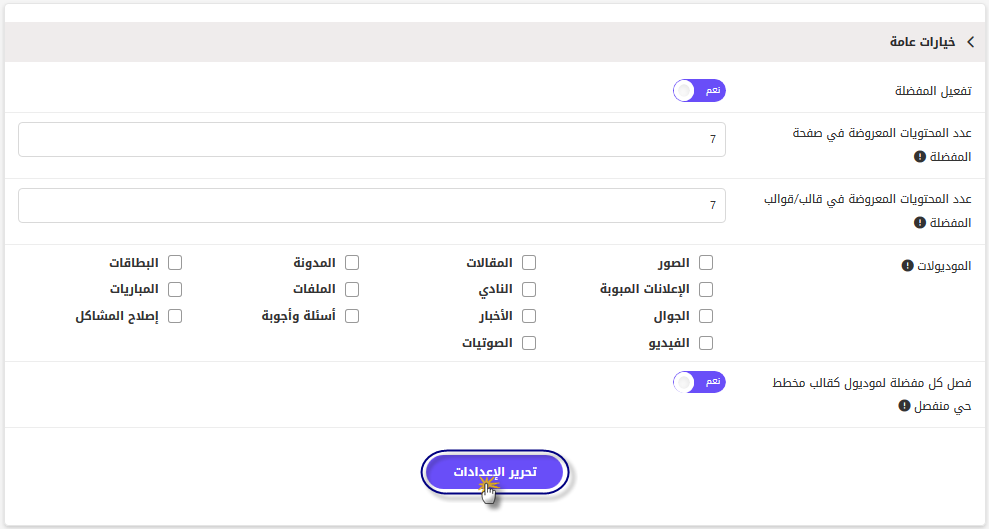Enable the الفيديو module checkbox

pyautogui.click(x=706, y=343)
